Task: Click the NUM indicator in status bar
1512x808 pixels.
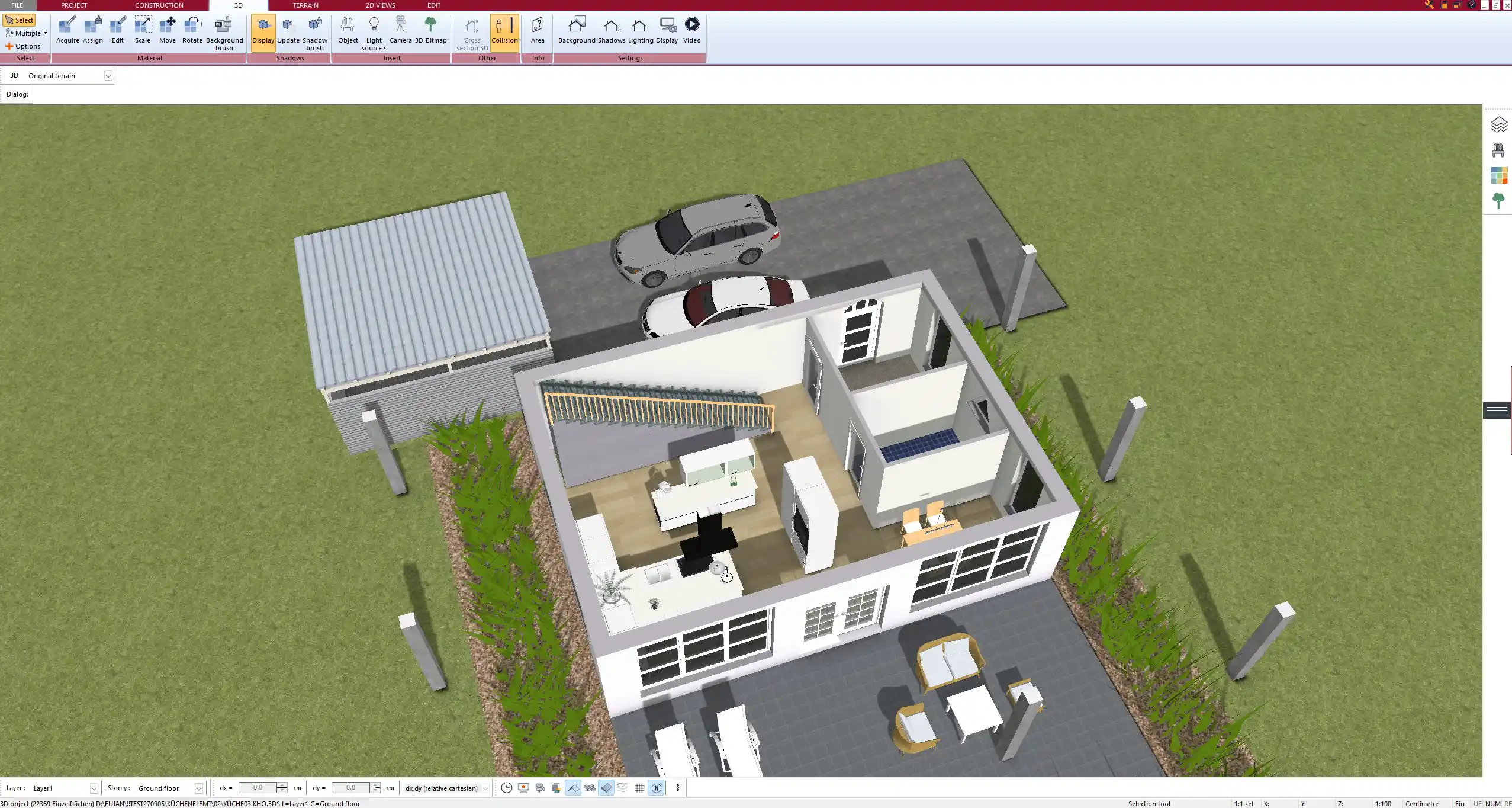Action: click(1492, 804)
